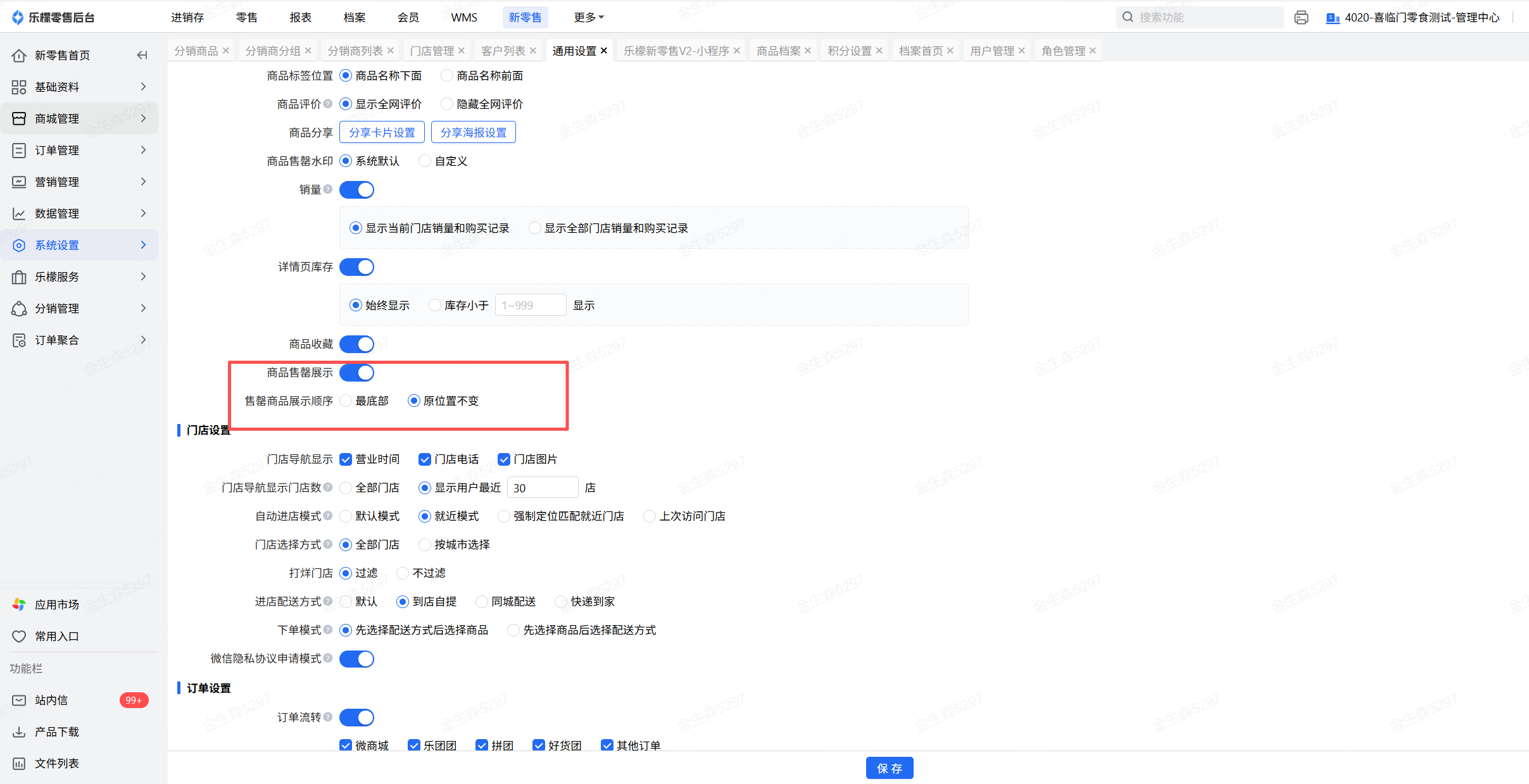Screen dimensions: 1529x784
Task: Open 产品下载 download icon
Action: (x=19, y=731)
